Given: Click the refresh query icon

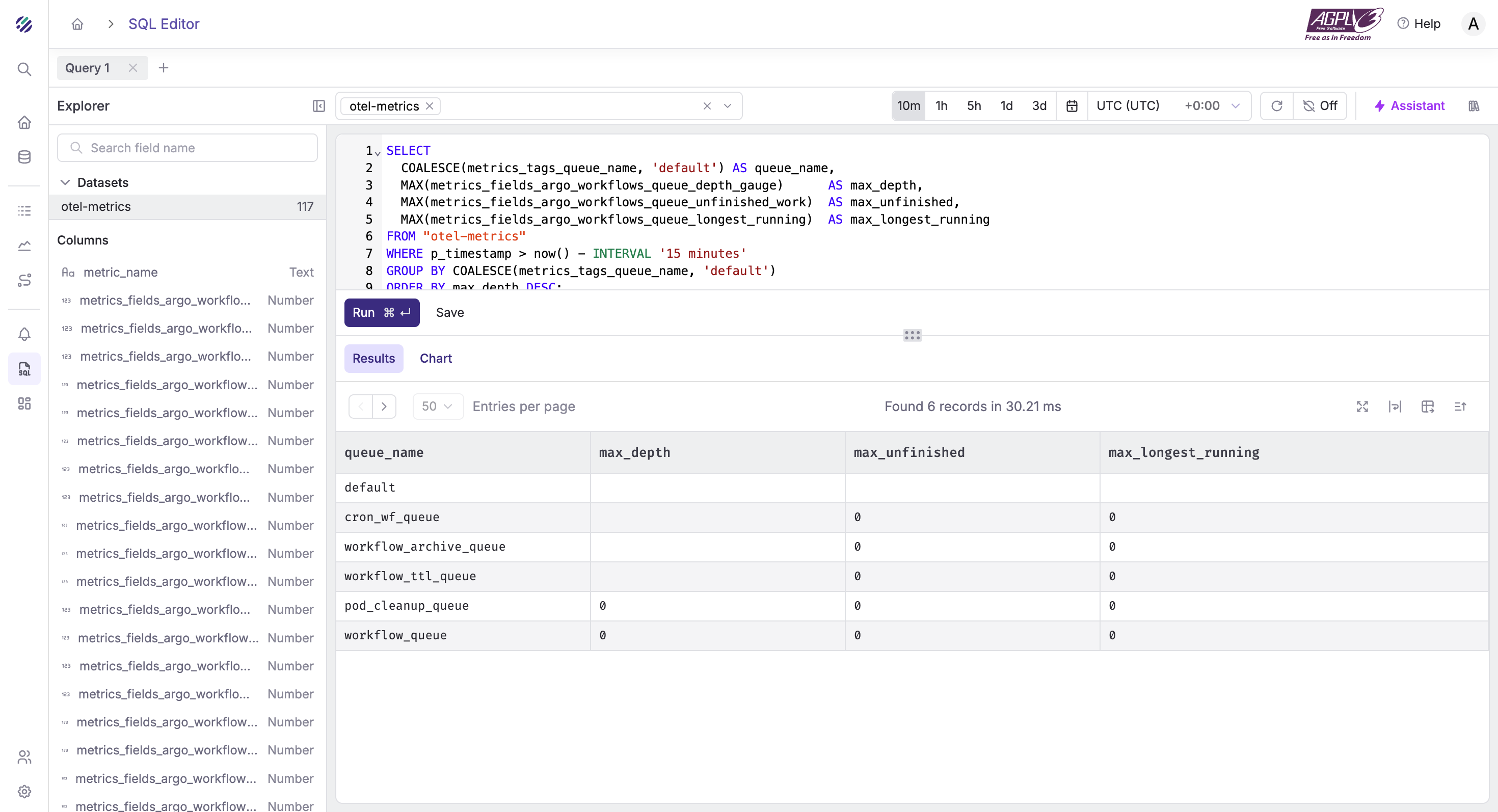Looking at the screenshot, I should click(x=1276, y=106).
